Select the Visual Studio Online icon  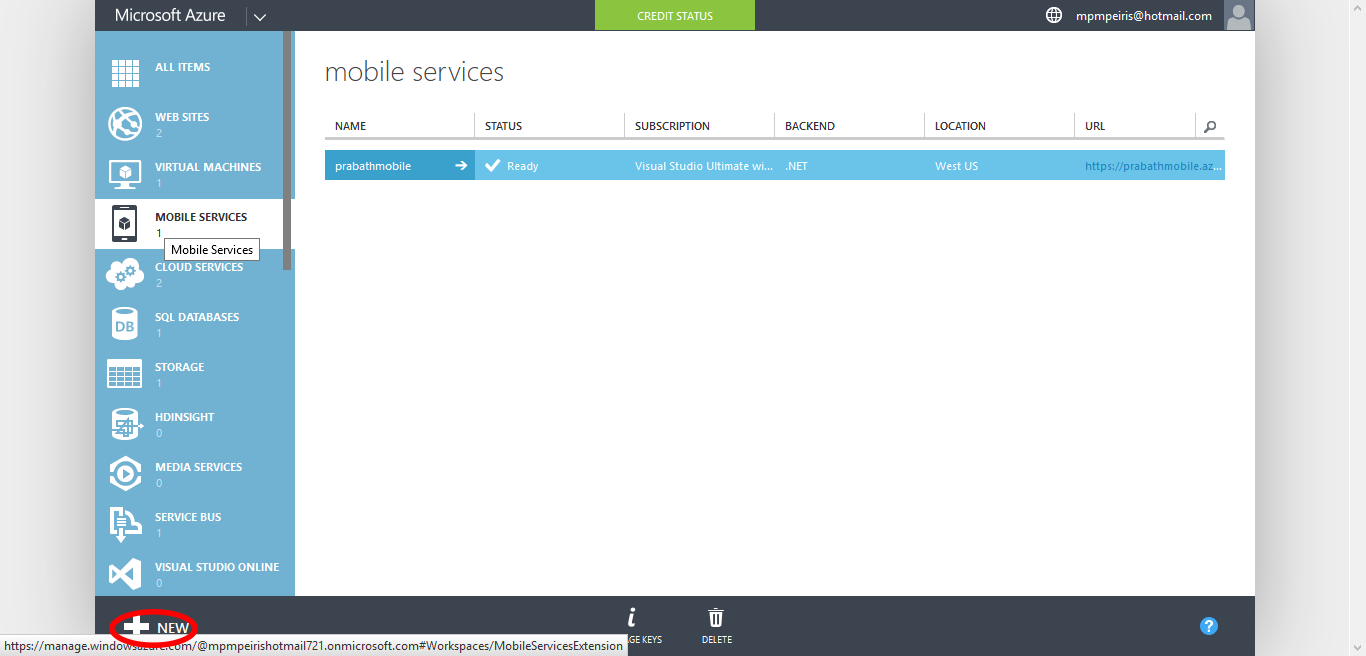[124, 574]
